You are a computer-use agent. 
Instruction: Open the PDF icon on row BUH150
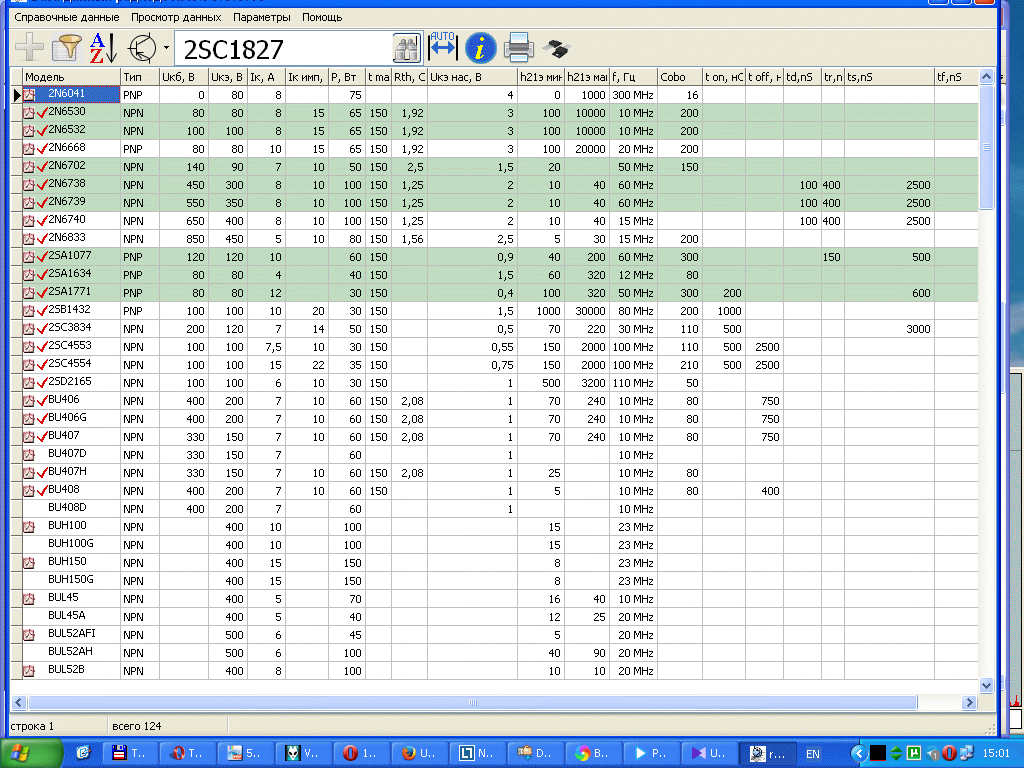click(29, 563)
